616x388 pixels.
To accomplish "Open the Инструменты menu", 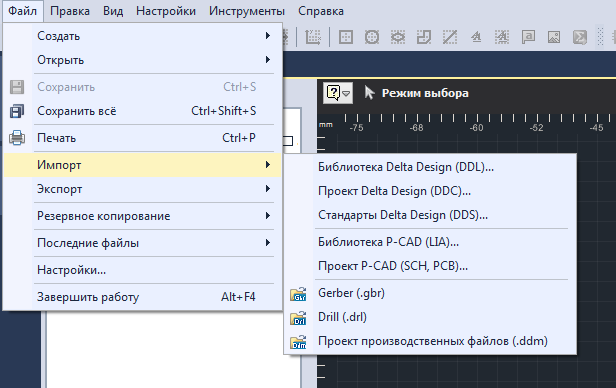I will click(247, 11).
